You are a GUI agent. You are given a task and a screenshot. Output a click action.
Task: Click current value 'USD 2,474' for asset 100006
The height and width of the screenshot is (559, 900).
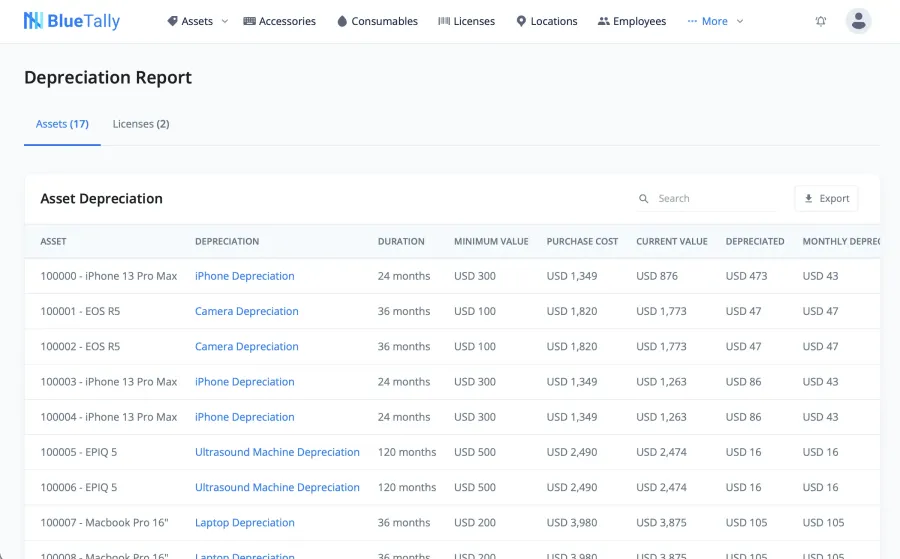tap(661, 487)
